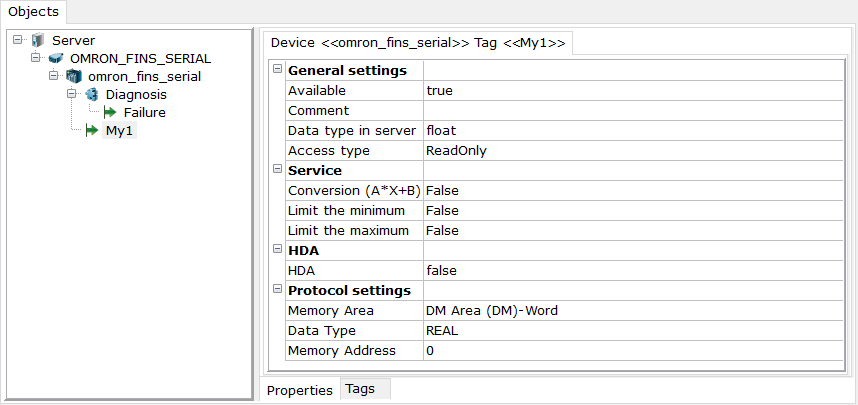858x405 pixels.
Task: Click the Memory Address property label
Action: pos(341,350)
